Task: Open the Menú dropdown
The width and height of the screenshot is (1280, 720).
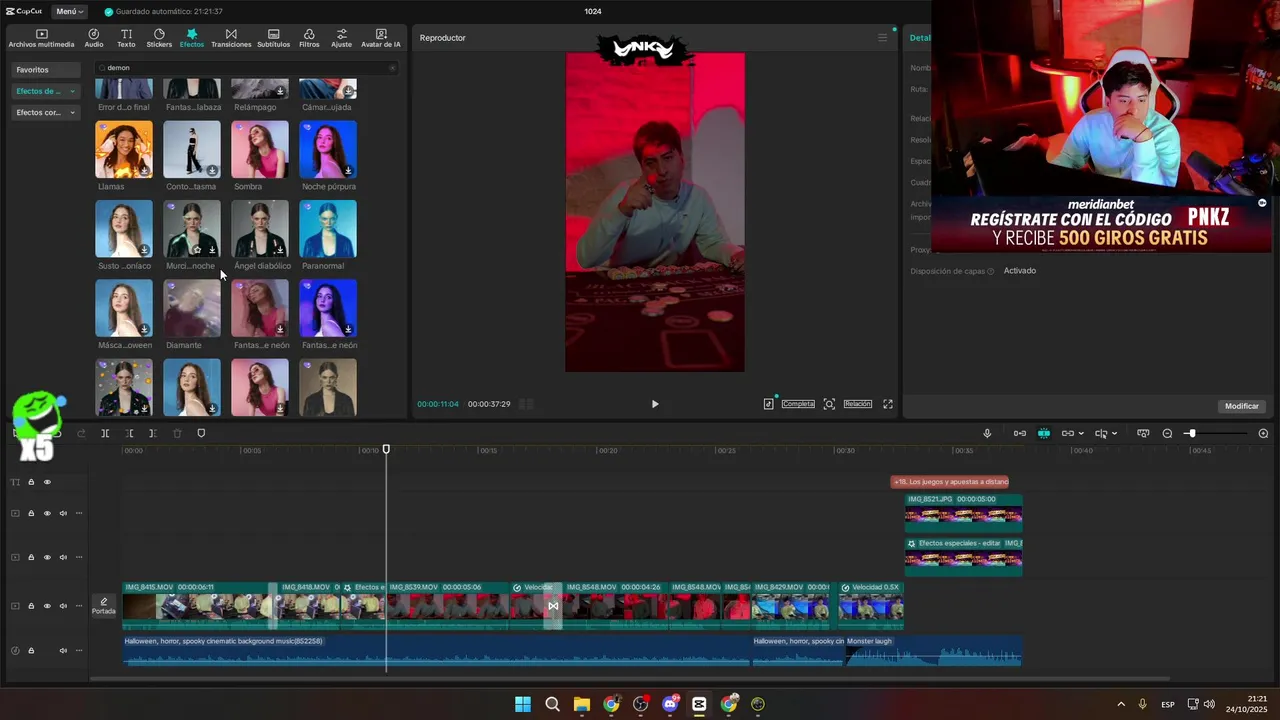Action: pos(69,11)
